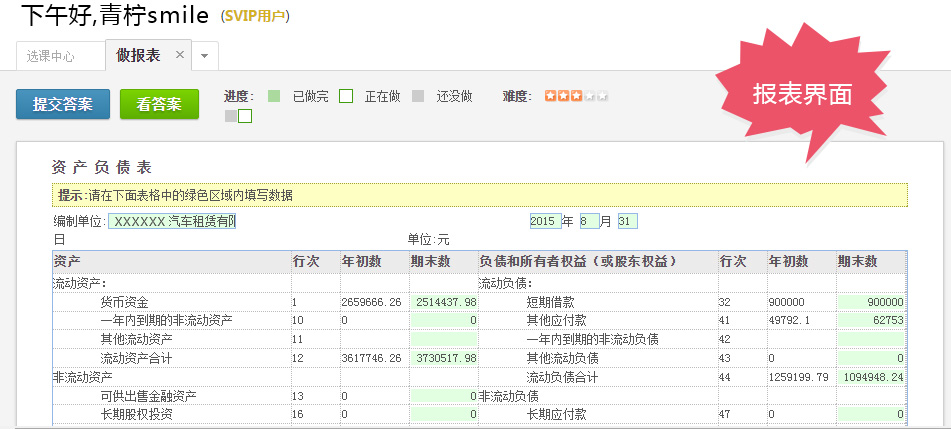Edit 长期应付款 期末数 cell

(x=872, y=414)
